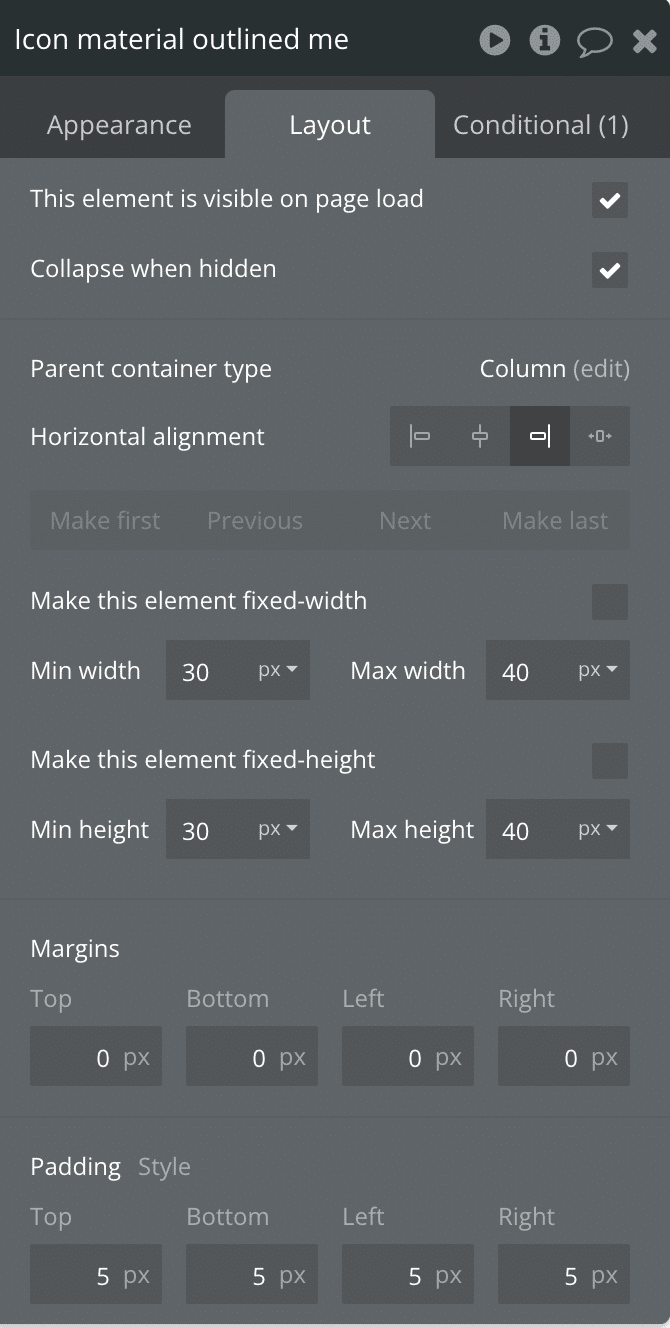The image size is (670, 1328).
Task: Close the property editor panel
Action: pos(645,41)
